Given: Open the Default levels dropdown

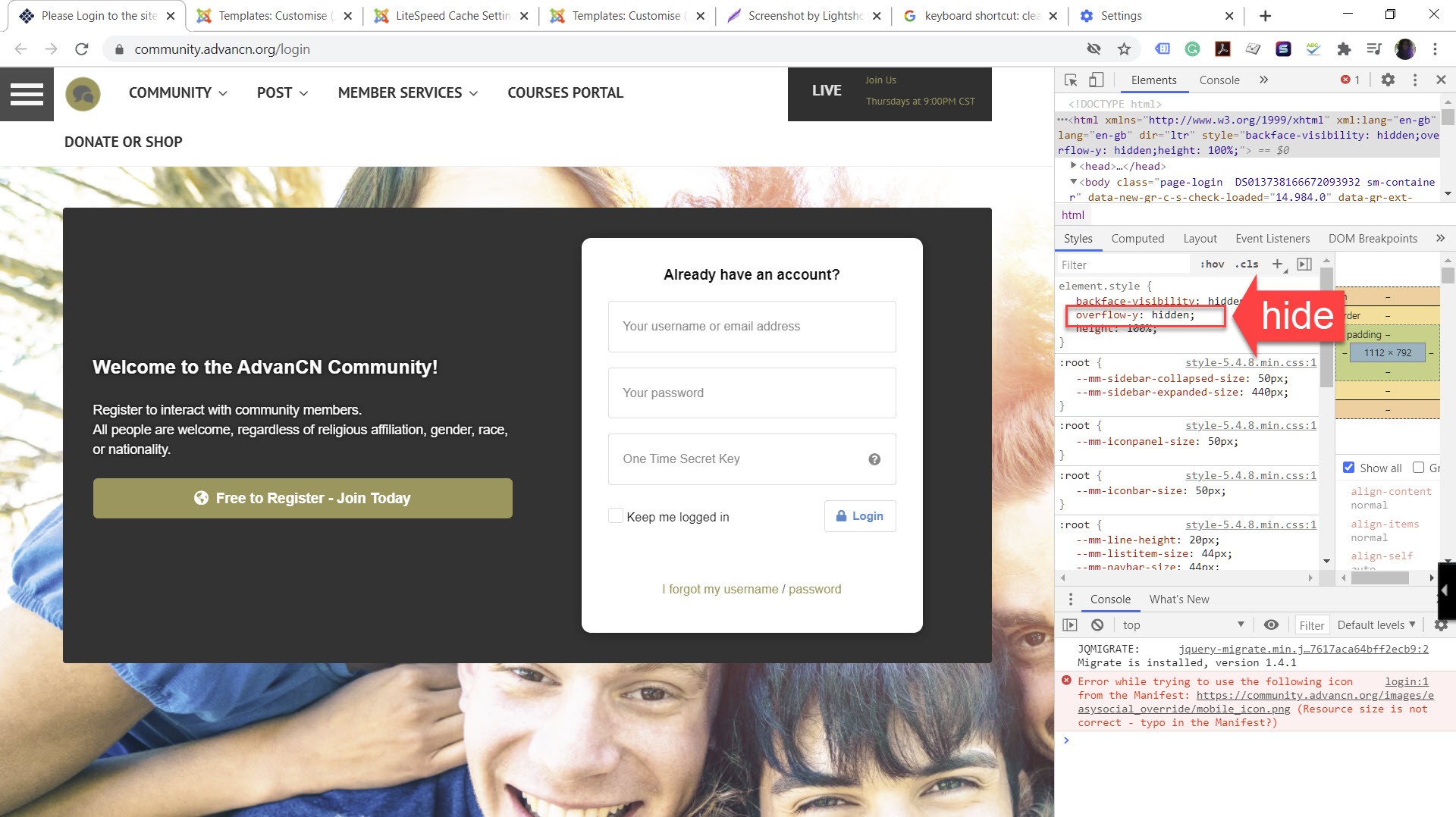Looking at the screenshot, I should coord(1376,625).
